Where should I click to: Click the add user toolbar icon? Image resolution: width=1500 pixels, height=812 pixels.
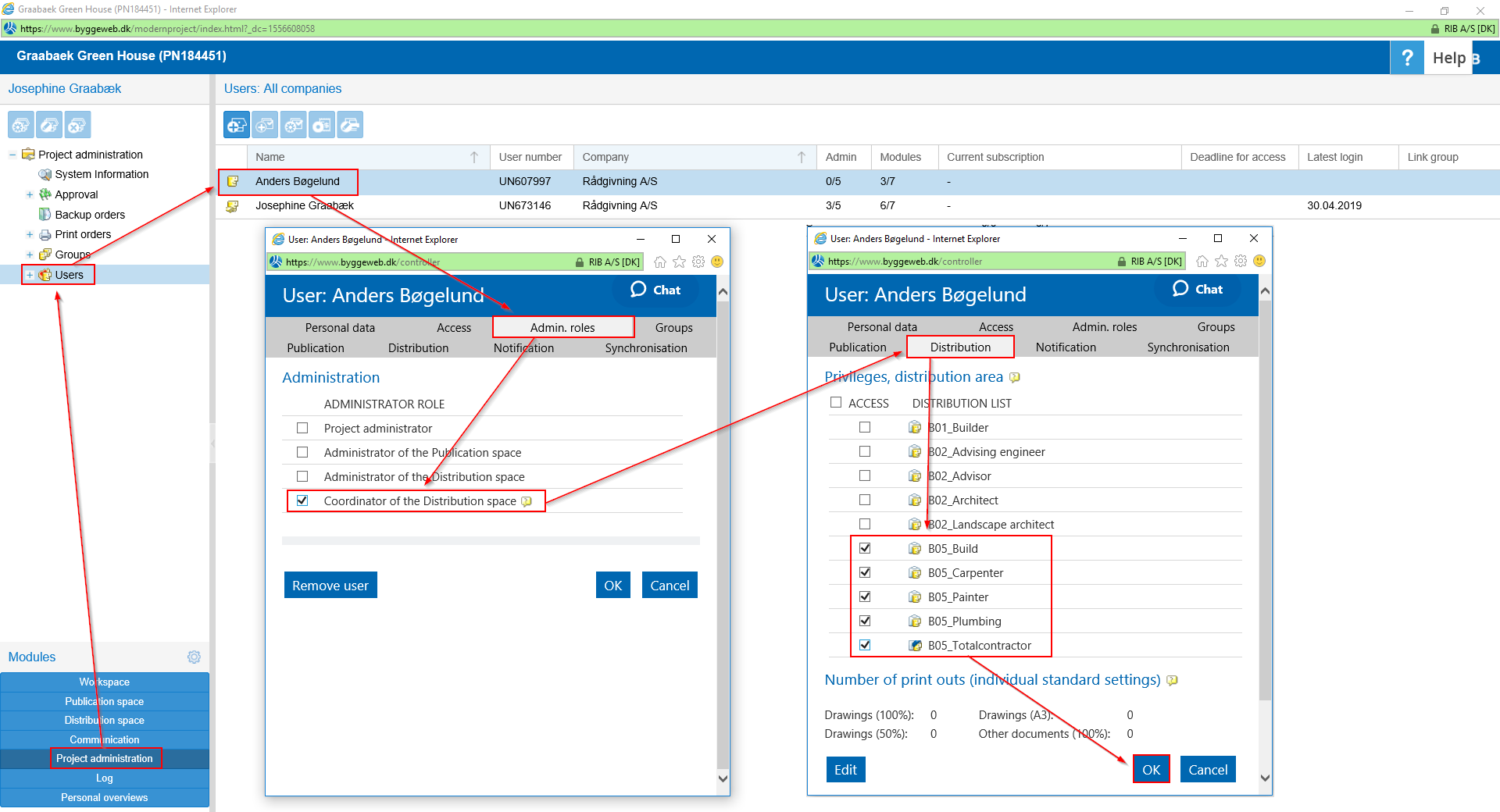coord(237,125)
